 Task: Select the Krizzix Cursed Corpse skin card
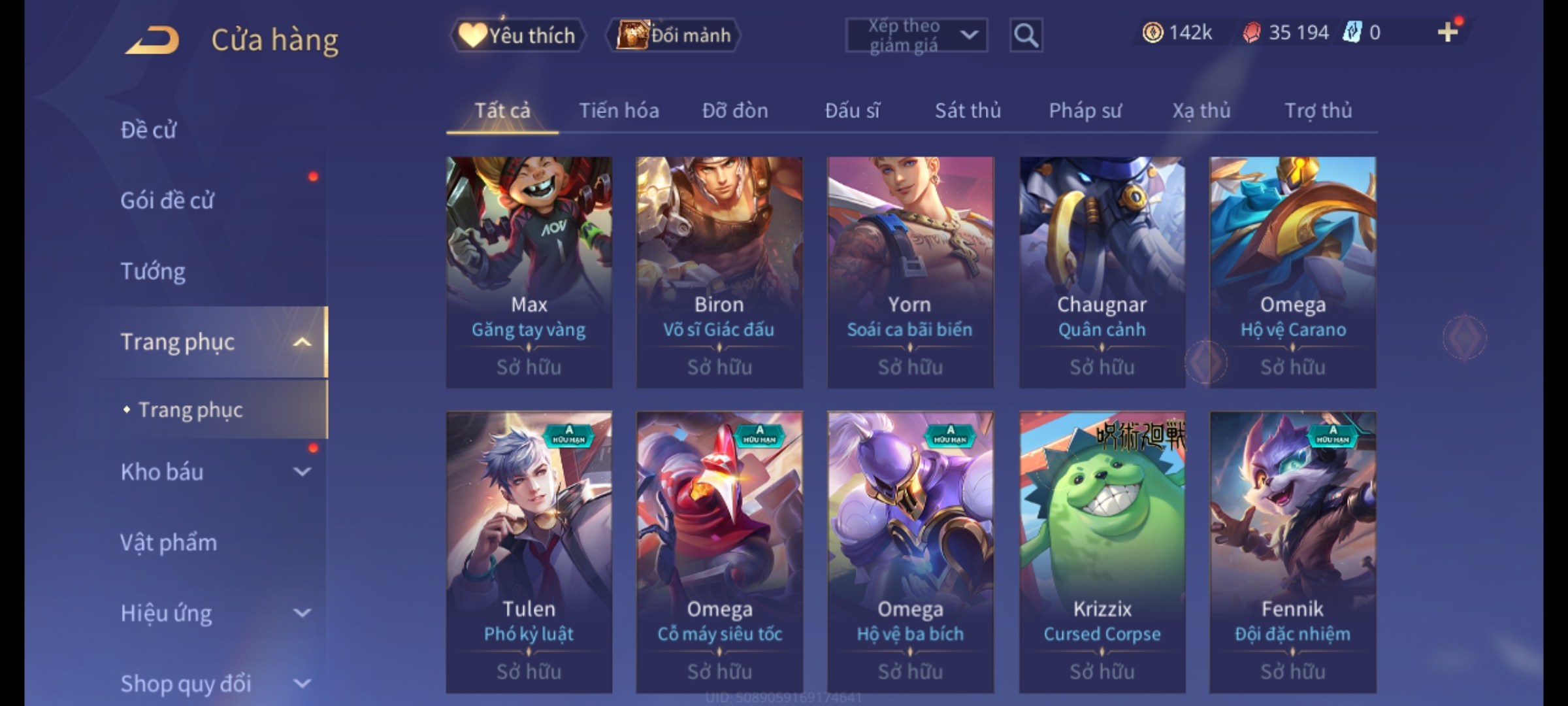point(1102,552)
